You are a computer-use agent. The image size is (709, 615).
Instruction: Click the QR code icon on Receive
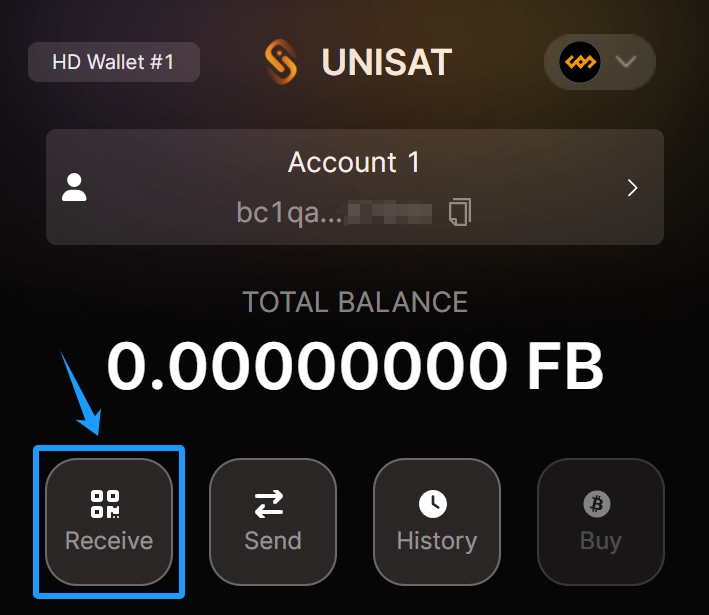tap(105, 504)
